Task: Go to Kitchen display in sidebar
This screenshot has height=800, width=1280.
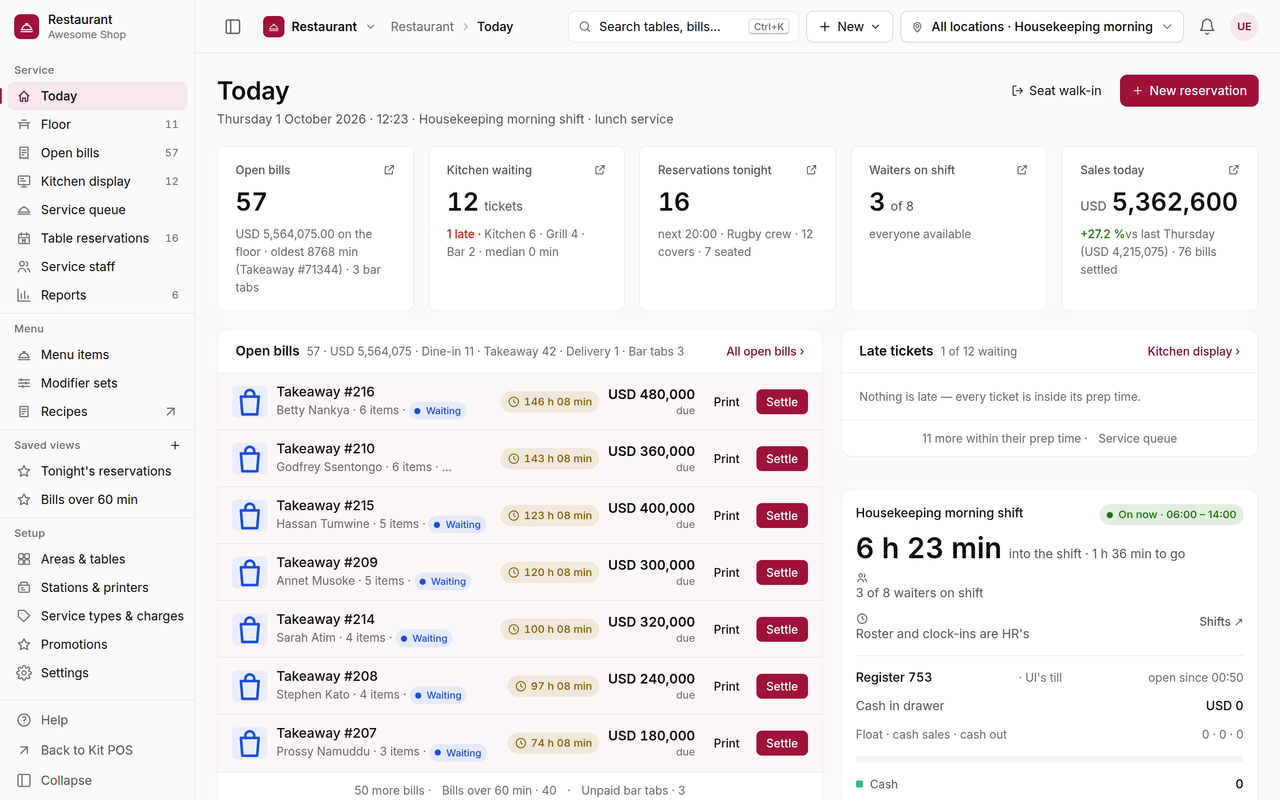Action: click(97, 181)
